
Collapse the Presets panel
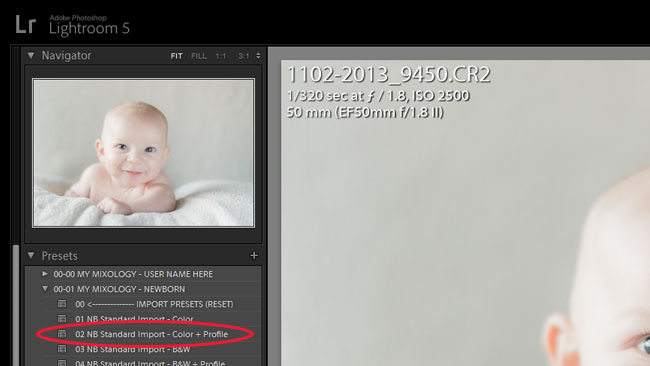point(31,255)
